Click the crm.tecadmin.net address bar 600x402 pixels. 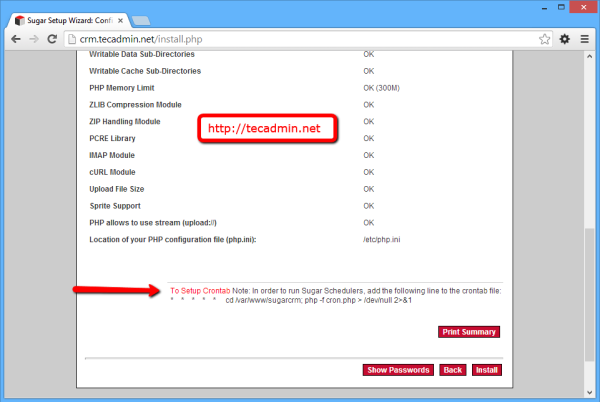(x=300, y=39)
